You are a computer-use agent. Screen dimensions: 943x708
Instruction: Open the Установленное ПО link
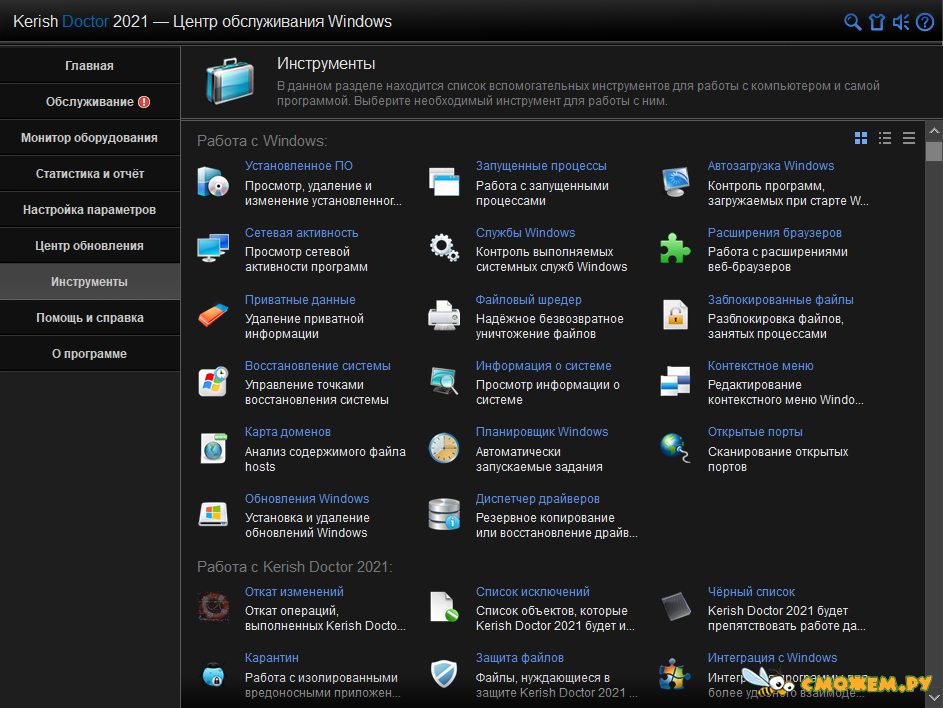[299, 166]
